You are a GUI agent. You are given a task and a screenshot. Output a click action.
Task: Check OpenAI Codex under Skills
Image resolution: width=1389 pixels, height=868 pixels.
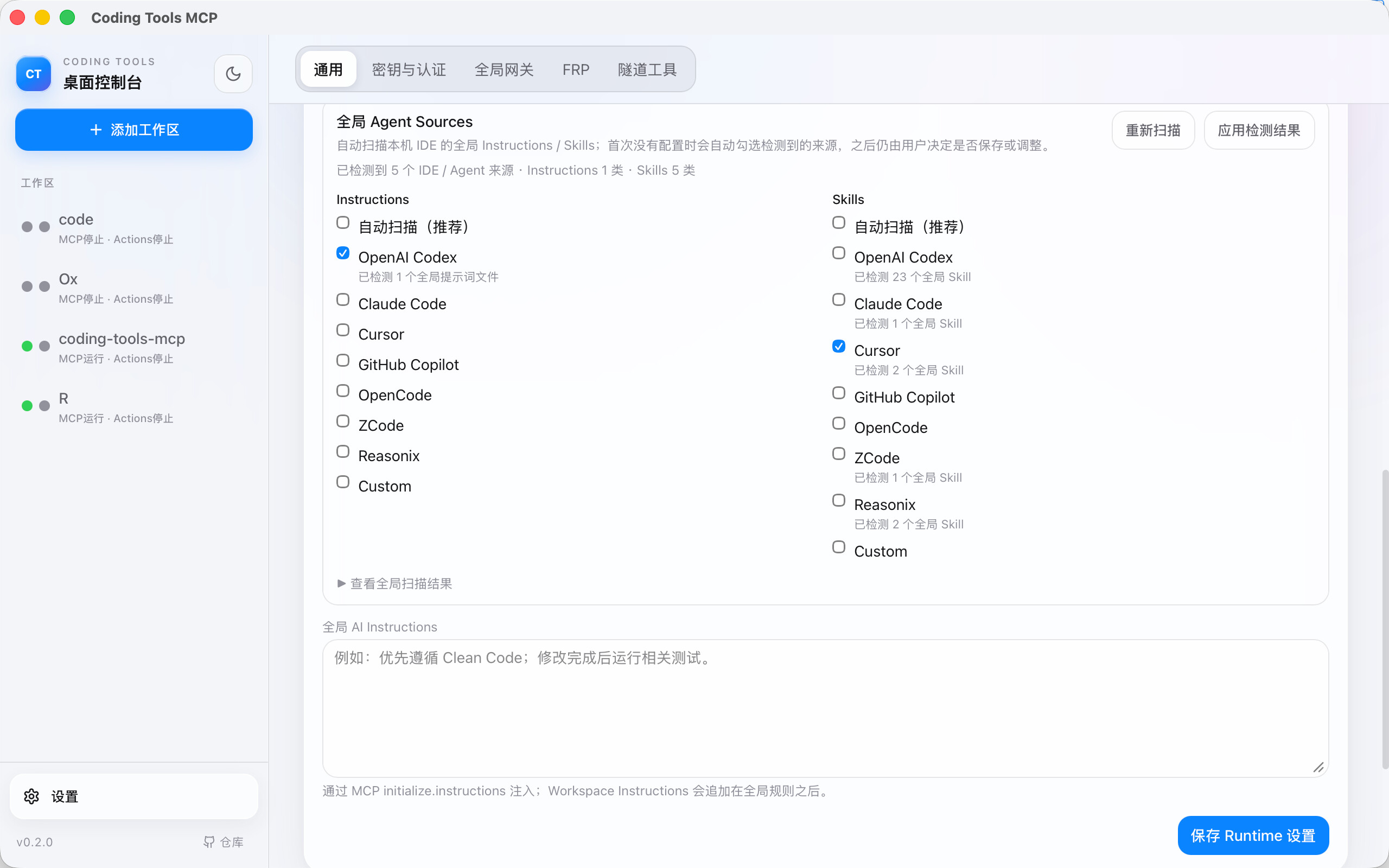839,253
